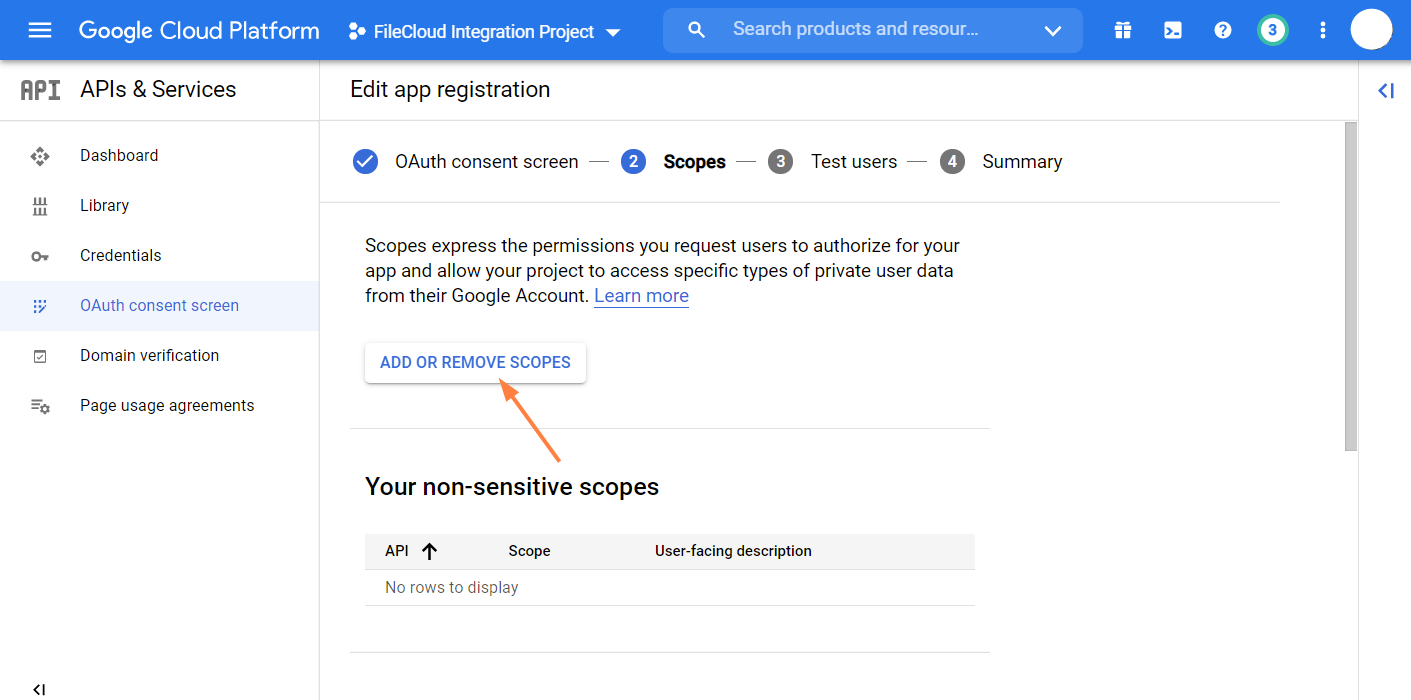This screenshot has width=1411, height=700.
Task: View the notifications badge showing 3
Action: [x=1272, y=30]
